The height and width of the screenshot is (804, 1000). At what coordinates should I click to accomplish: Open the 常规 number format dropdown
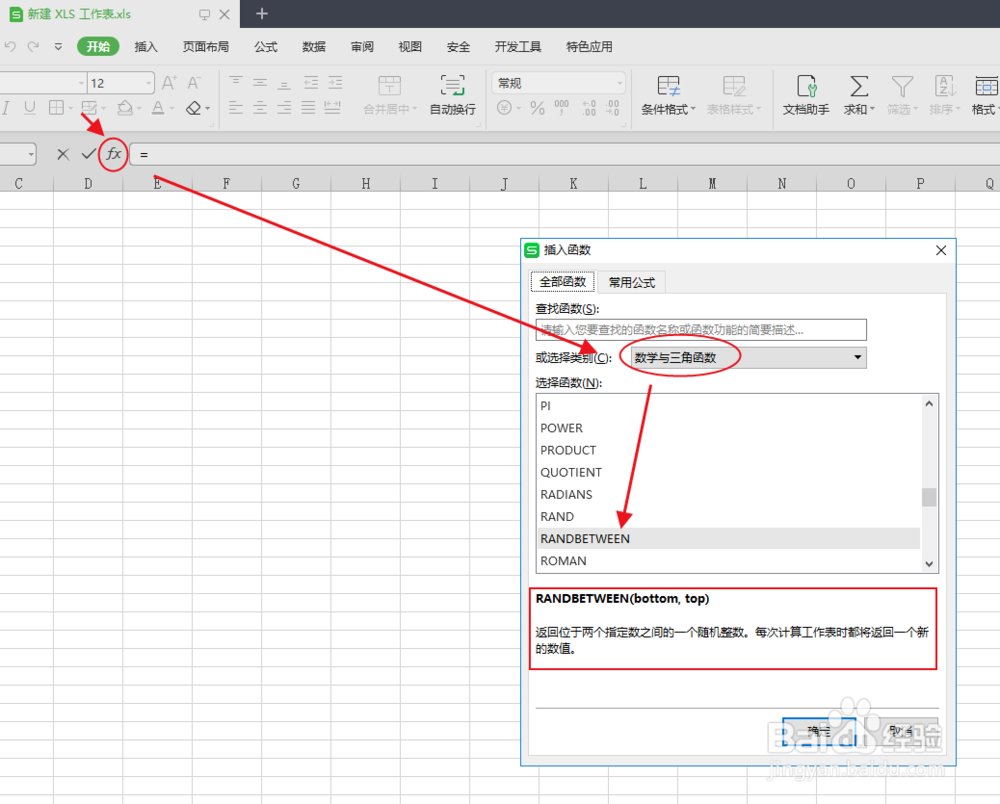(x=559, y=83)
